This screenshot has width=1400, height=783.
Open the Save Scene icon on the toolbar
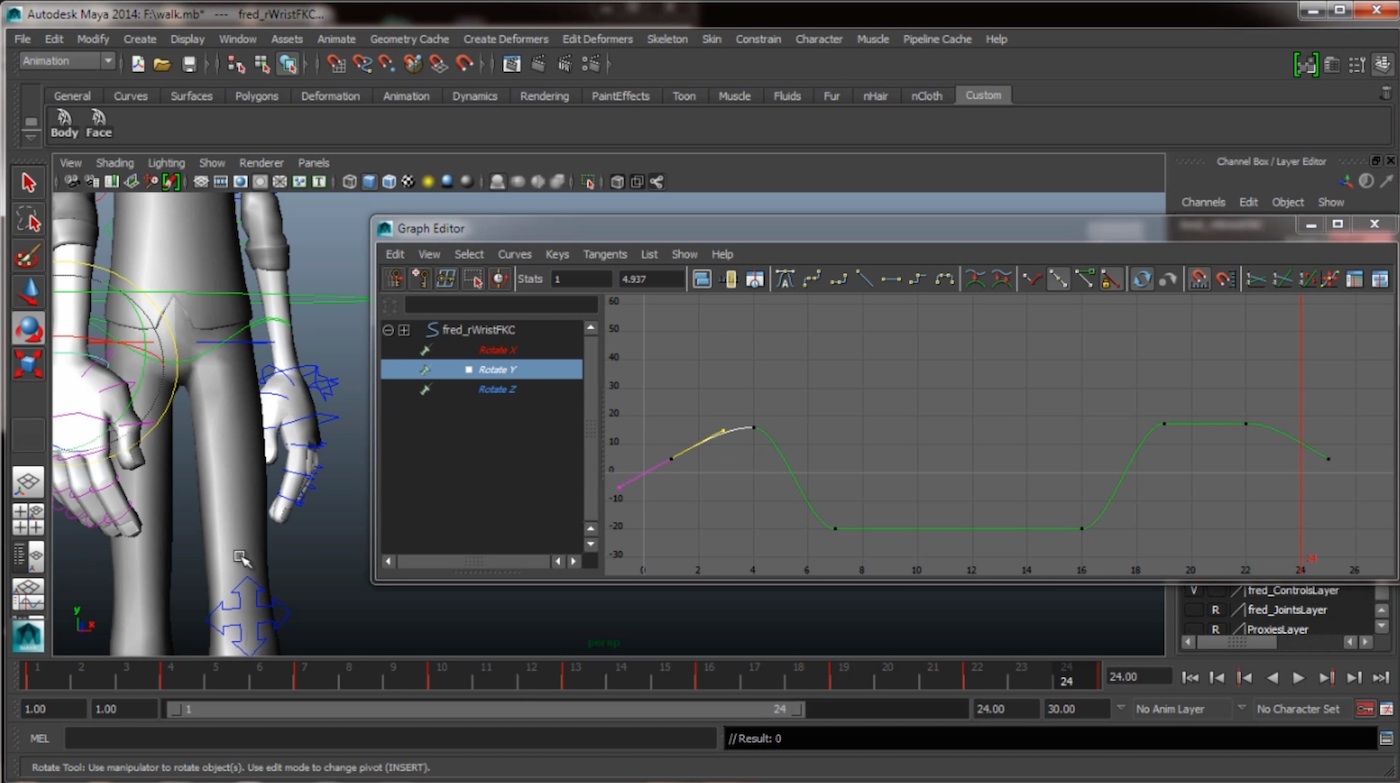189,64
